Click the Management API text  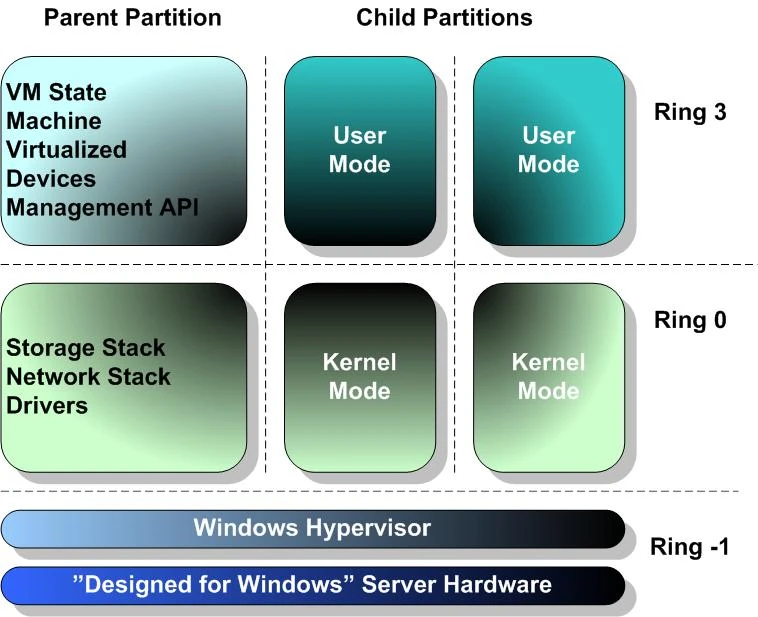pyautogui.click(x=102, y=208)
